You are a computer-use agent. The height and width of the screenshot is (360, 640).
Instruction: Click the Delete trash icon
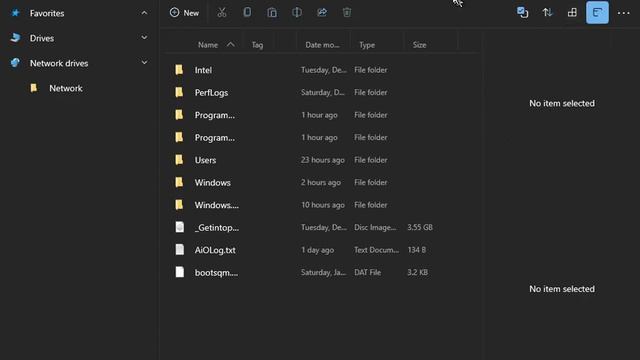[347, 13]
